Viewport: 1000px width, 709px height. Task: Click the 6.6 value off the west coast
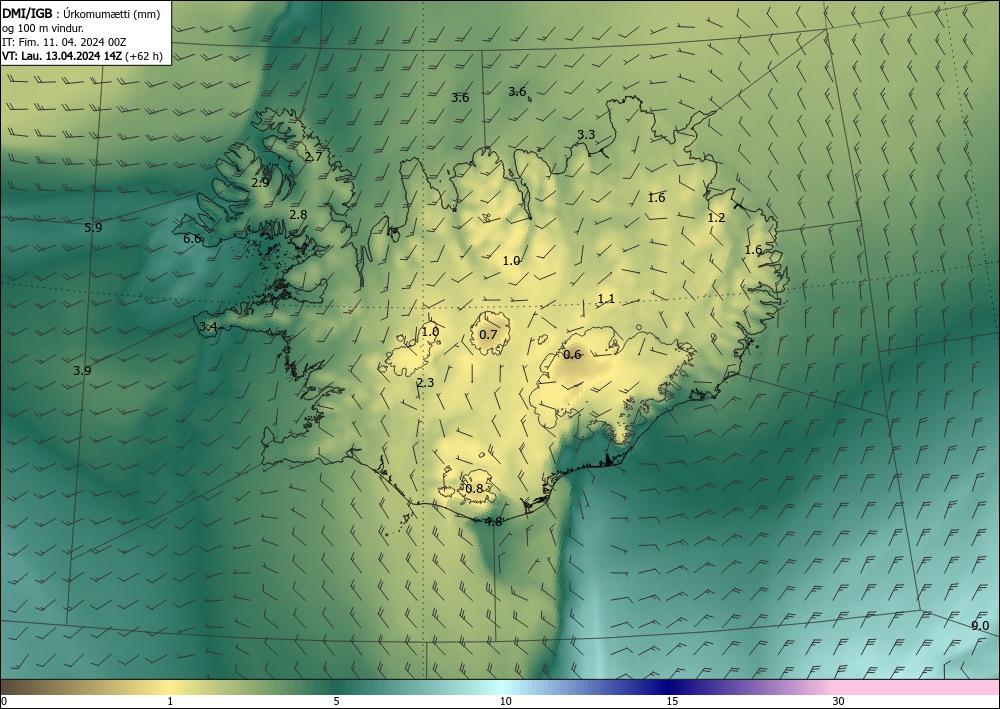[192, 239]
